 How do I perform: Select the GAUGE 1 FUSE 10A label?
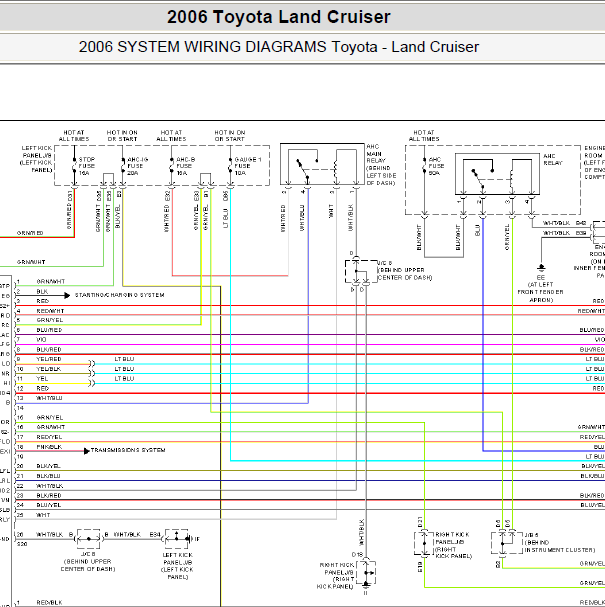[x=248, y=166]
